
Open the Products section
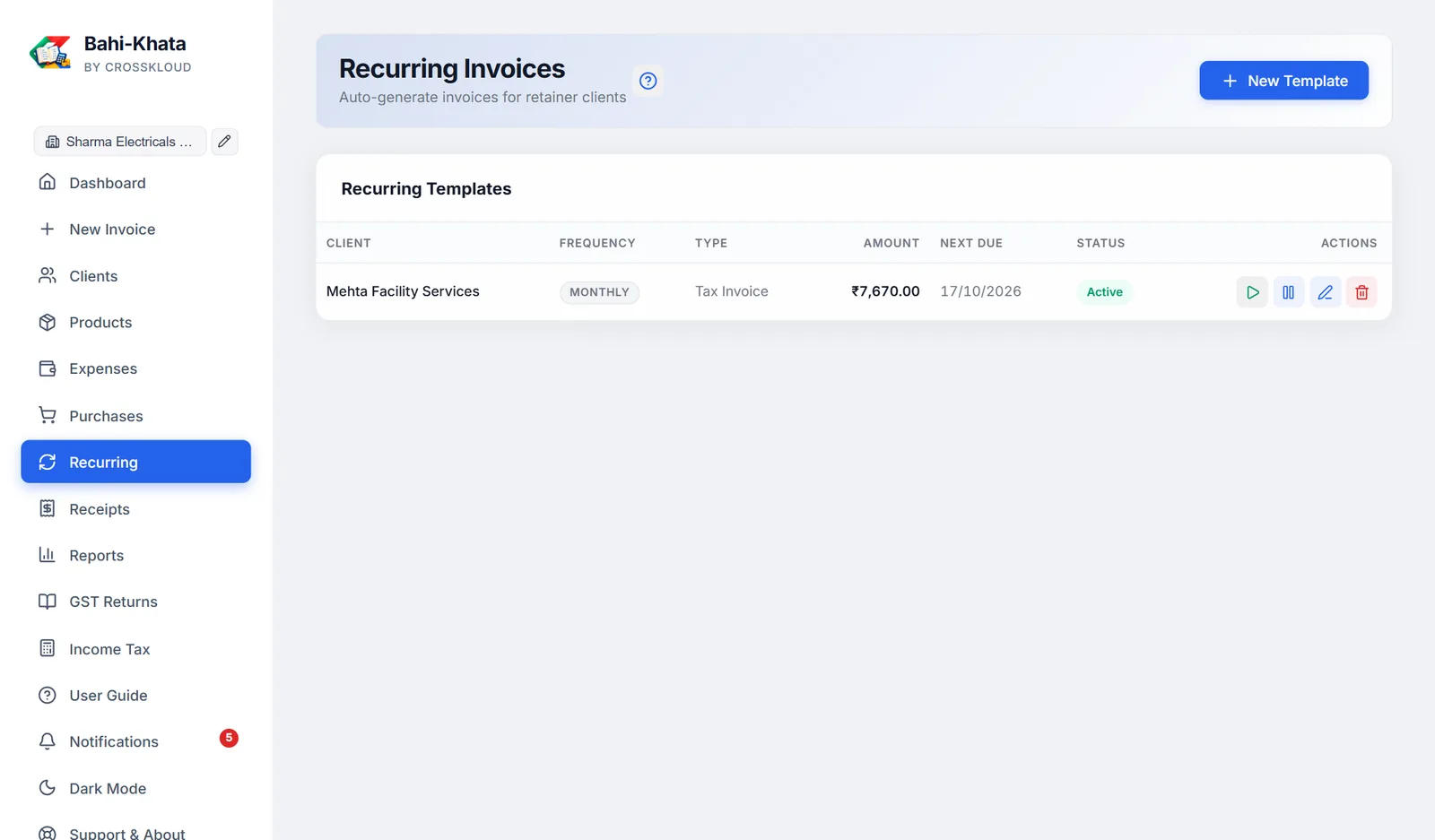136,323
